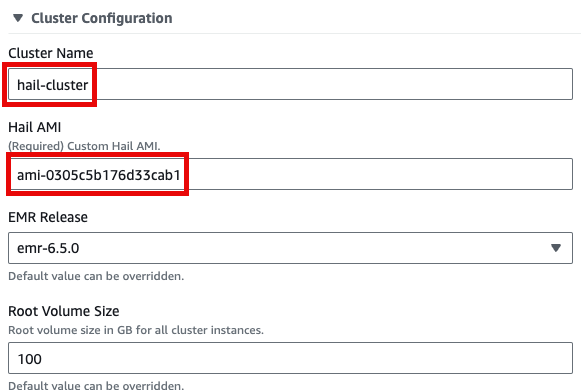Click the Cluster Configuration heading text
This screenshot has height=390, width=581.
pyautogui.click(x=102, y=18)
